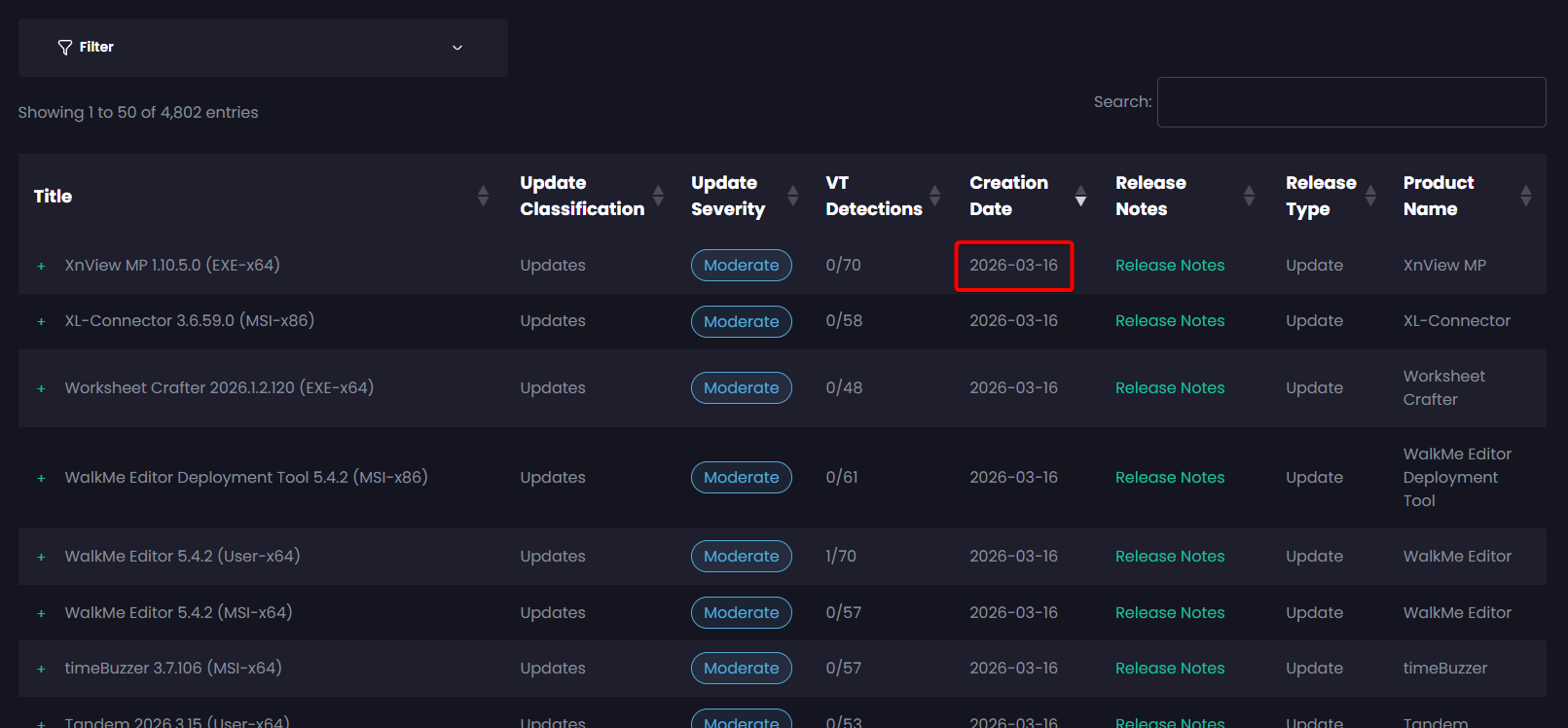
Task: Expand the timeBuzzer 3.7.106 row
Action: (41, 669)
